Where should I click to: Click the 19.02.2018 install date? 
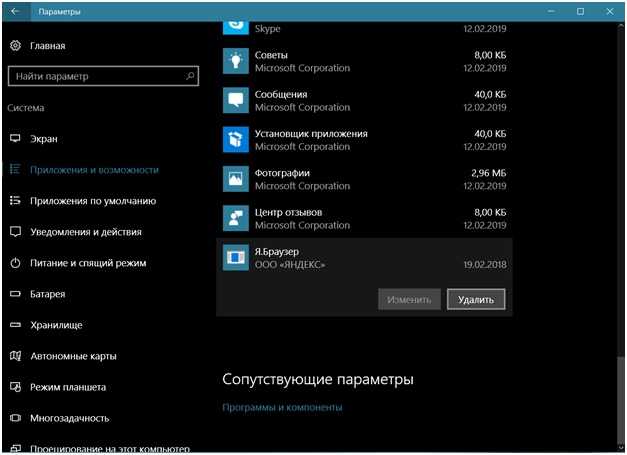click(x=485, y=265)
